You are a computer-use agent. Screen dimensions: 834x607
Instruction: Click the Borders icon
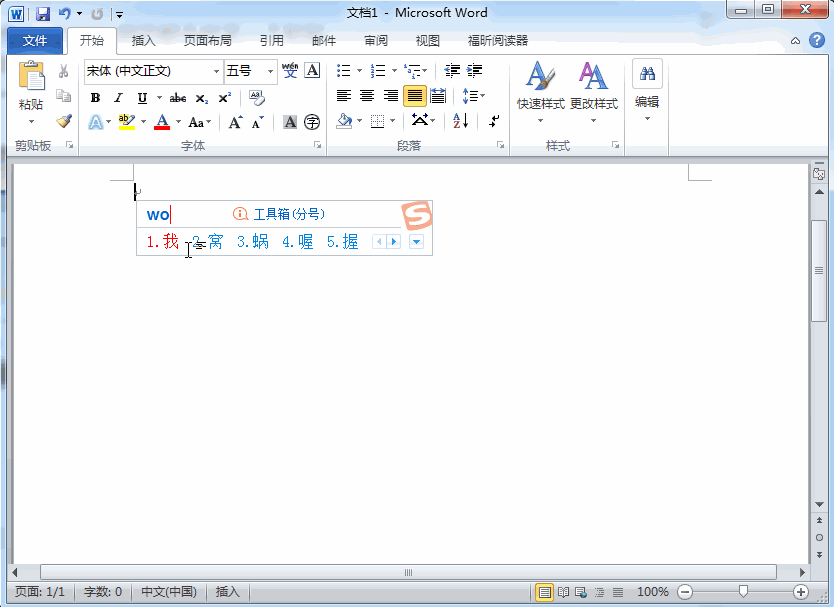pyautogui.click(x=378, y=121)
